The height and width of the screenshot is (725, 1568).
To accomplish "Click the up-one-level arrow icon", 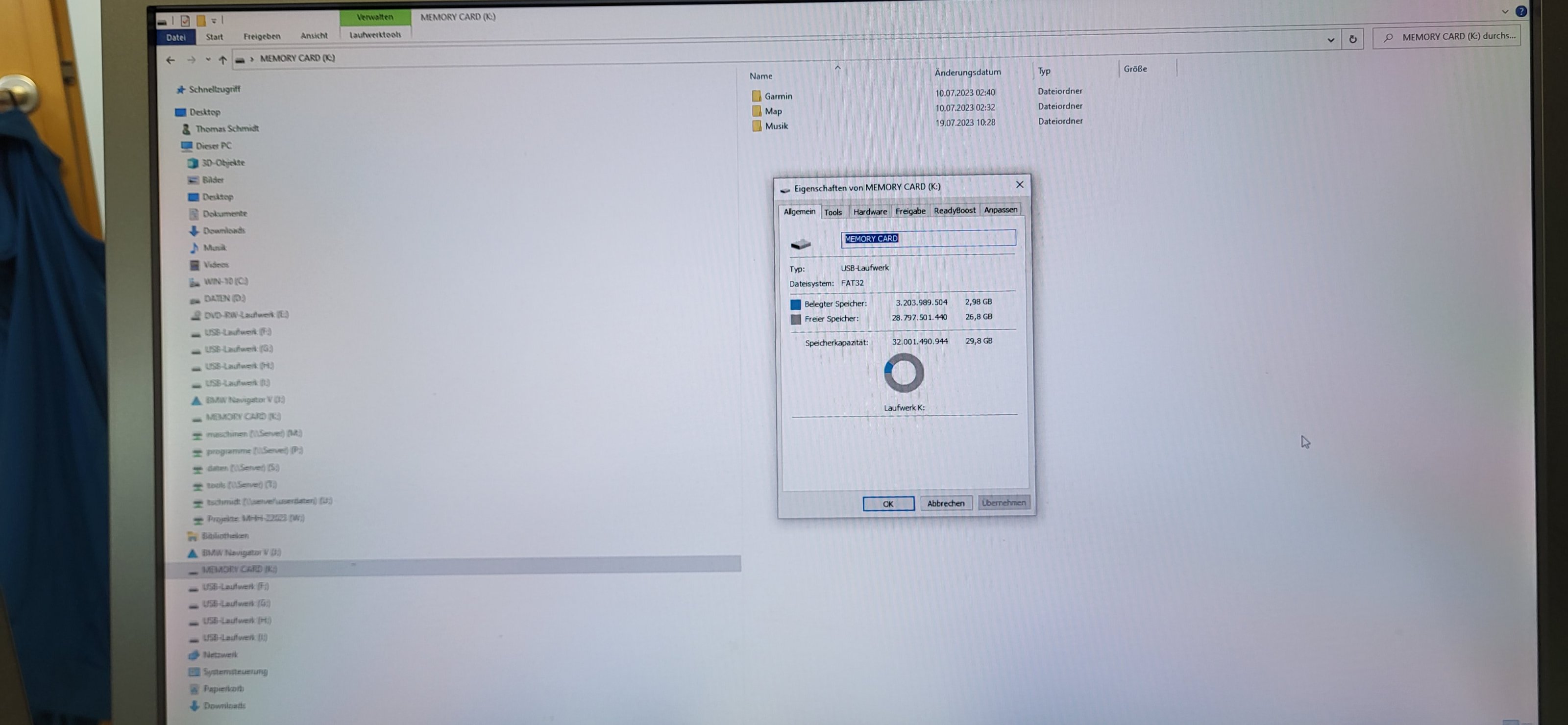I will (x=223, y=60).
